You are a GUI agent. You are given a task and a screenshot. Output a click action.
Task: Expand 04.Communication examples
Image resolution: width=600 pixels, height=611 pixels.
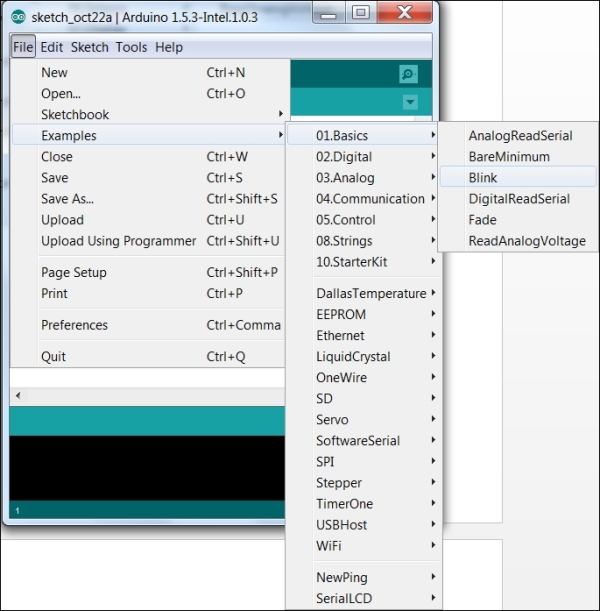[x=363, y=199]
